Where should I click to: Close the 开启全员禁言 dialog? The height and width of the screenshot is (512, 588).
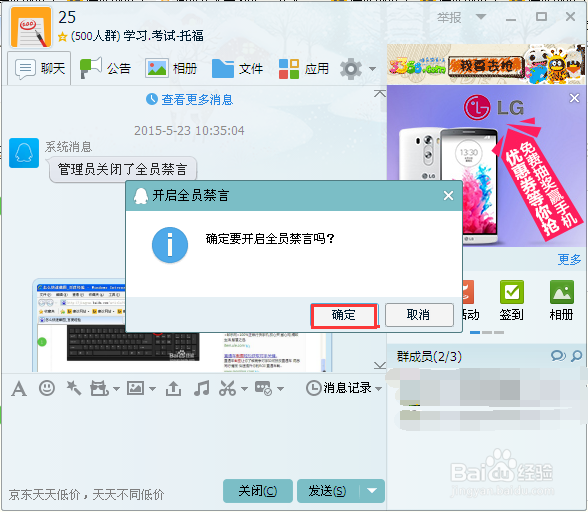click(448, 195)
